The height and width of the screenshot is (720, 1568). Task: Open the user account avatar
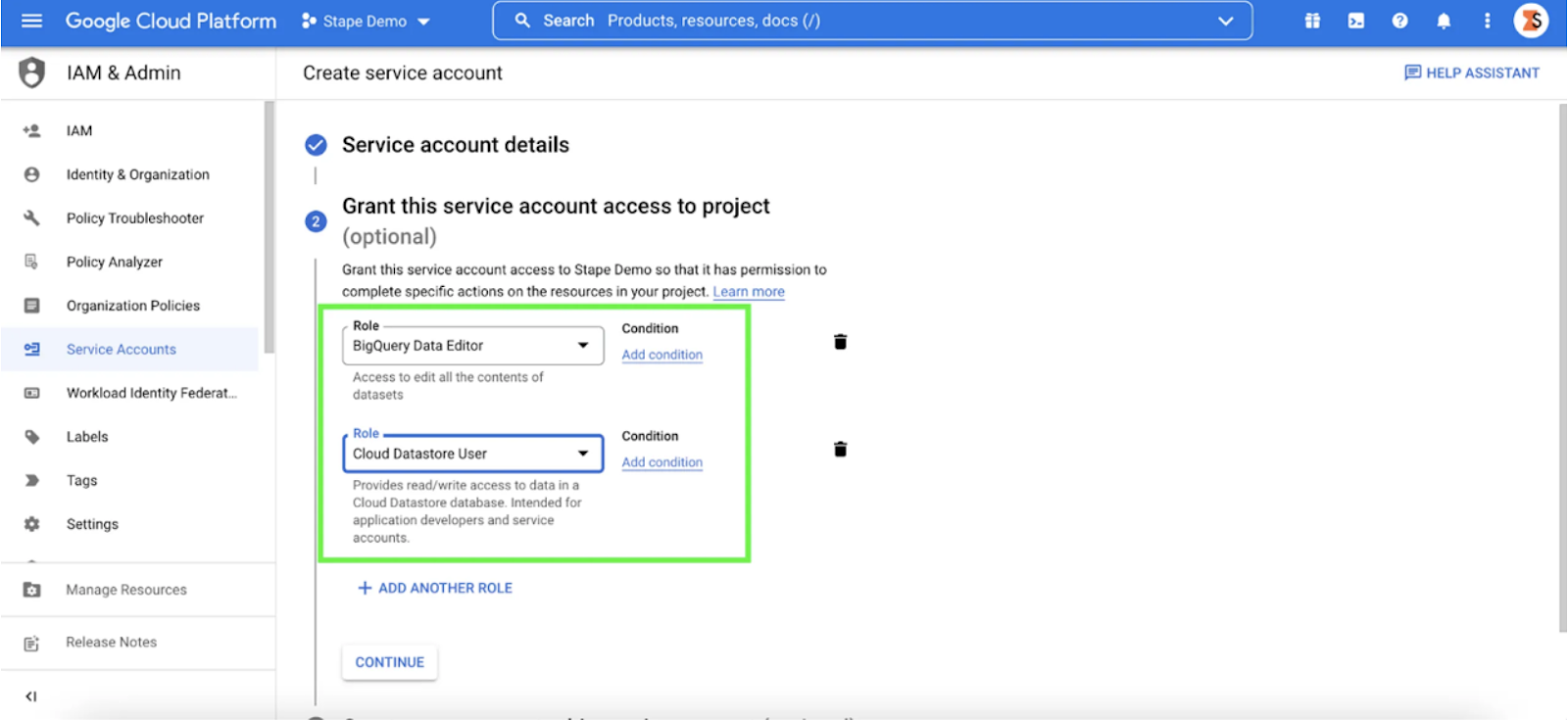(1531, 21)
